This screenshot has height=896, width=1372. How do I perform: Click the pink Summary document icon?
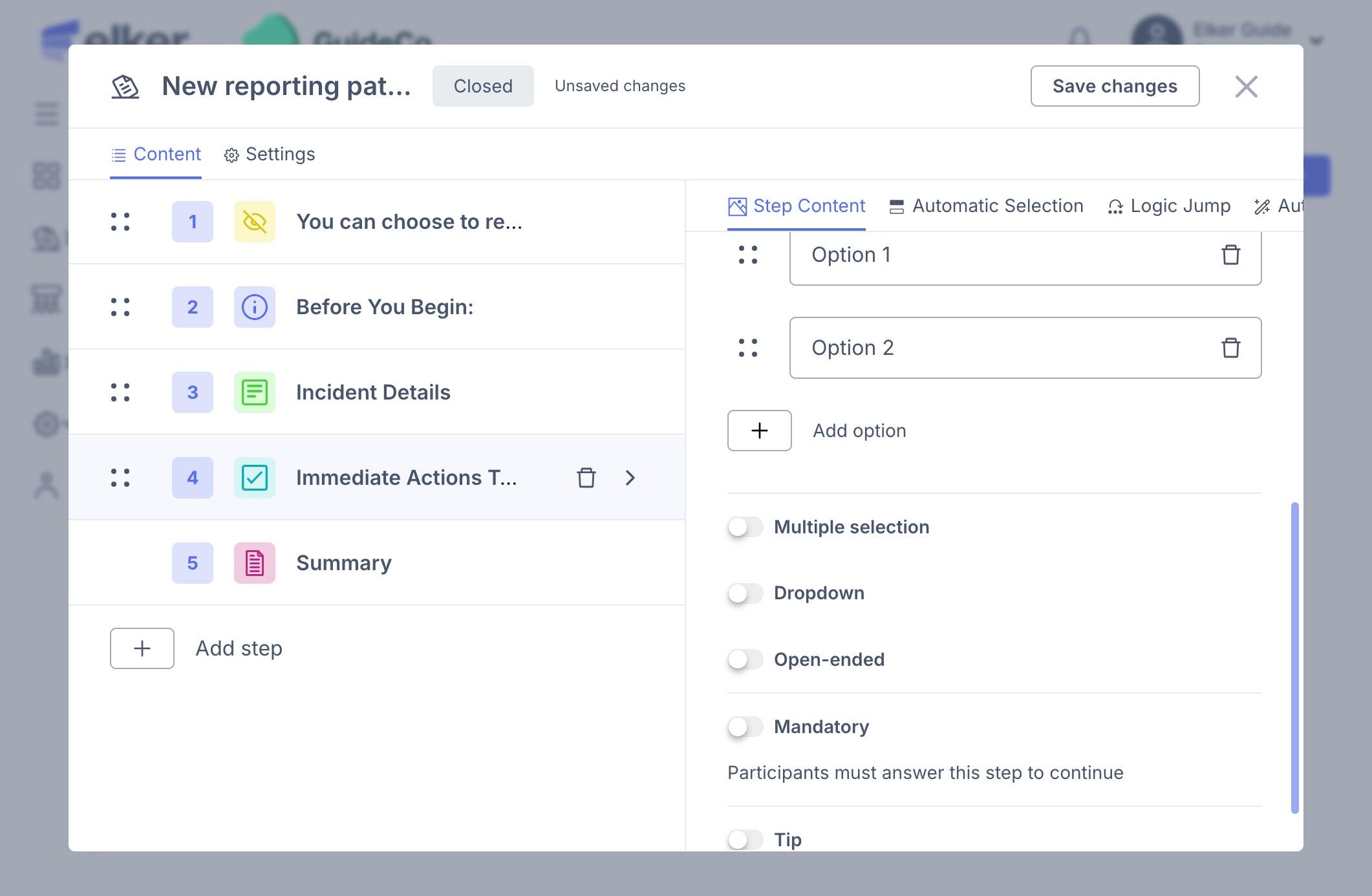tap(254, 563)
